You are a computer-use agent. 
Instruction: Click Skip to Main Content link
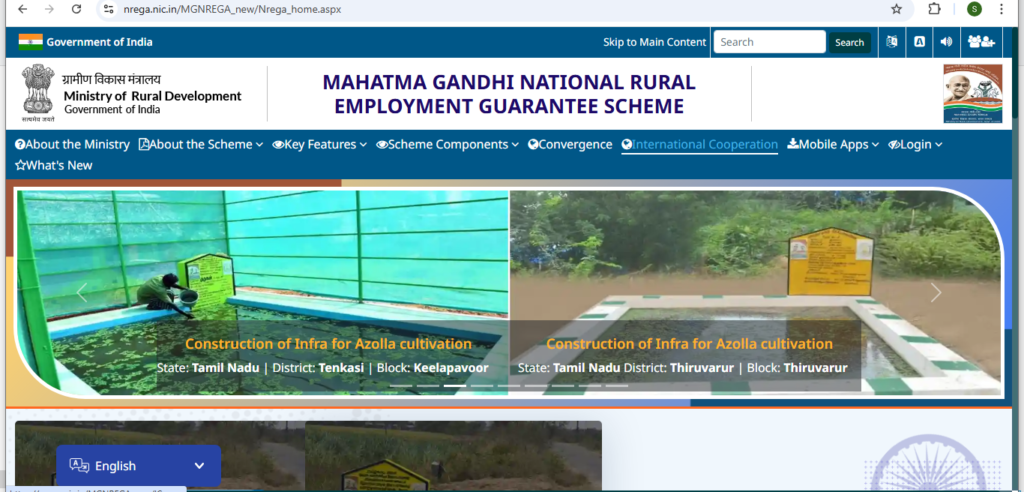654,42
